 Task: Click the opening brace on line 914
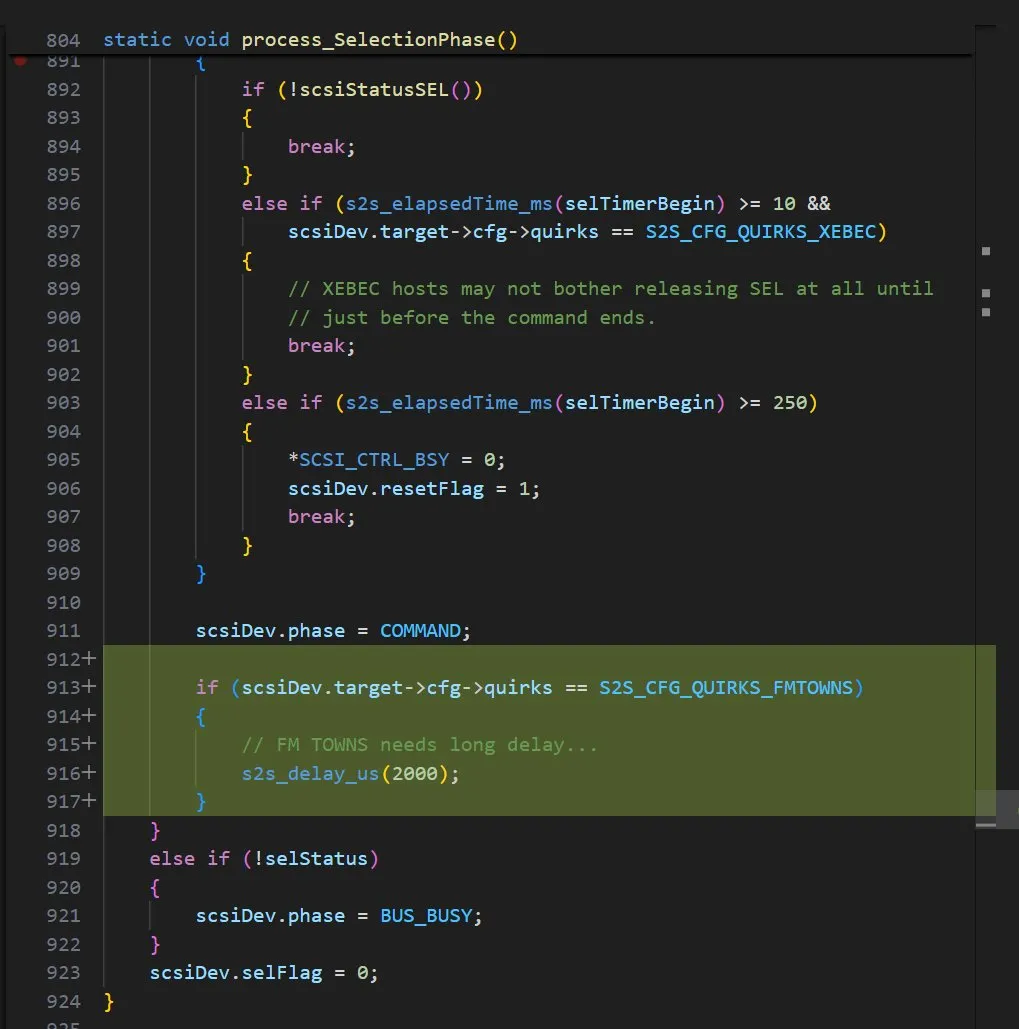pyautogui.click(x=201, y=717)
